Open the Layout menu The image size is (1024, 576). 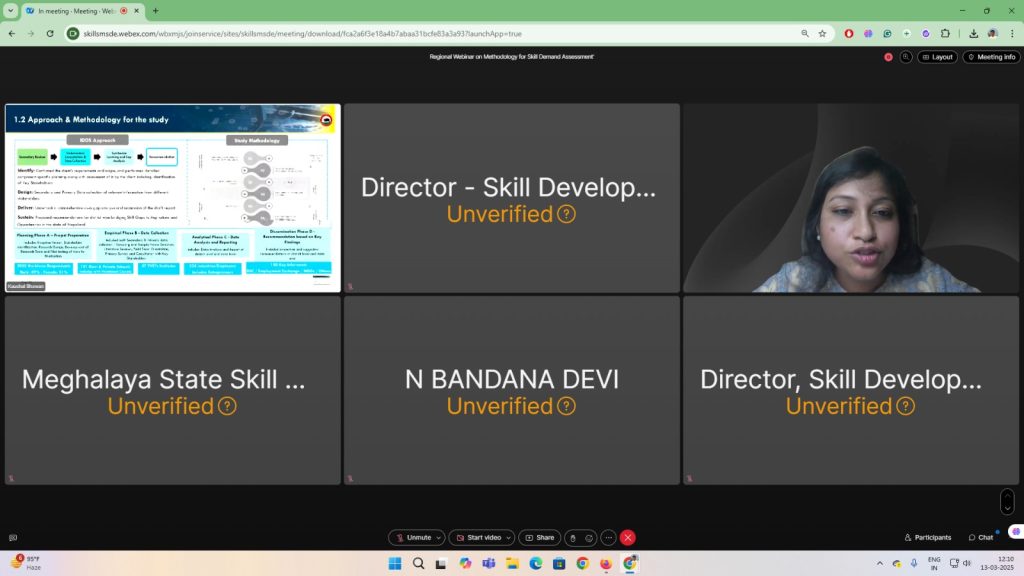pos(937,57)
